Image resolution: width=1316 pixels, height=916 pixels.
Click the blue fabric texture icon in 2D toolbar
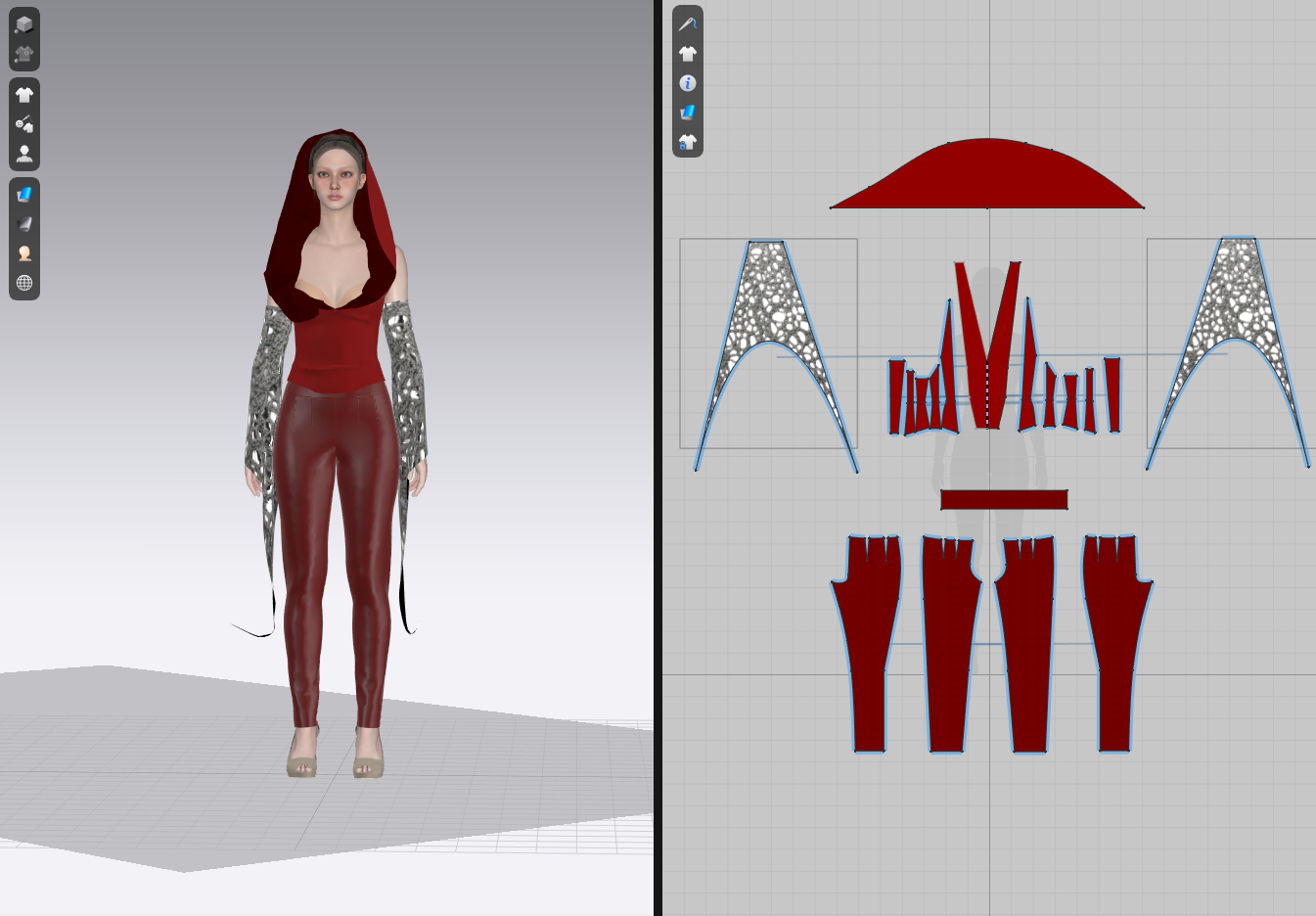[x=688, y=113]
